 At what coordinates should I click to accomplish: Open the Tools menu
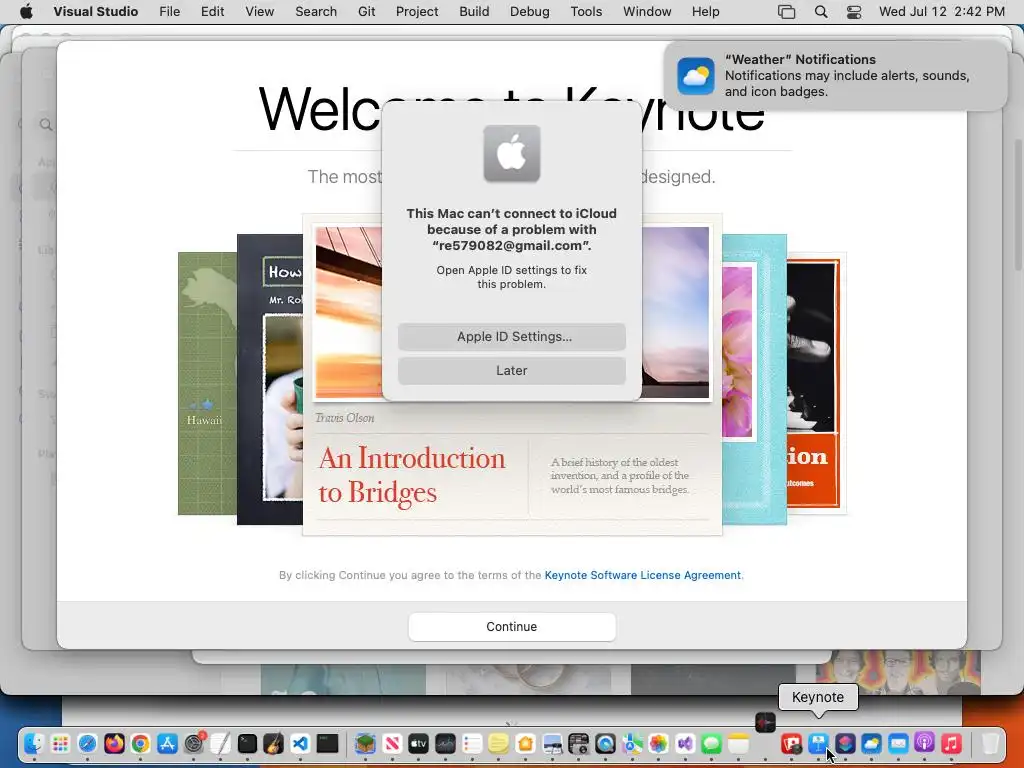click(x=586, y=12)
